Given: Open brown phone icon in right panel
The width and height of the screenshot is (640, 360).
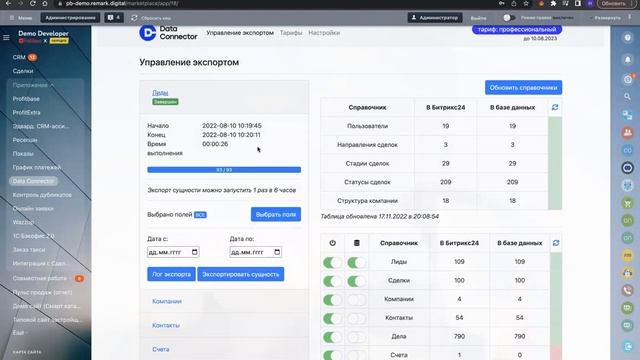Looking at the screenshot, I should (627, 290).
